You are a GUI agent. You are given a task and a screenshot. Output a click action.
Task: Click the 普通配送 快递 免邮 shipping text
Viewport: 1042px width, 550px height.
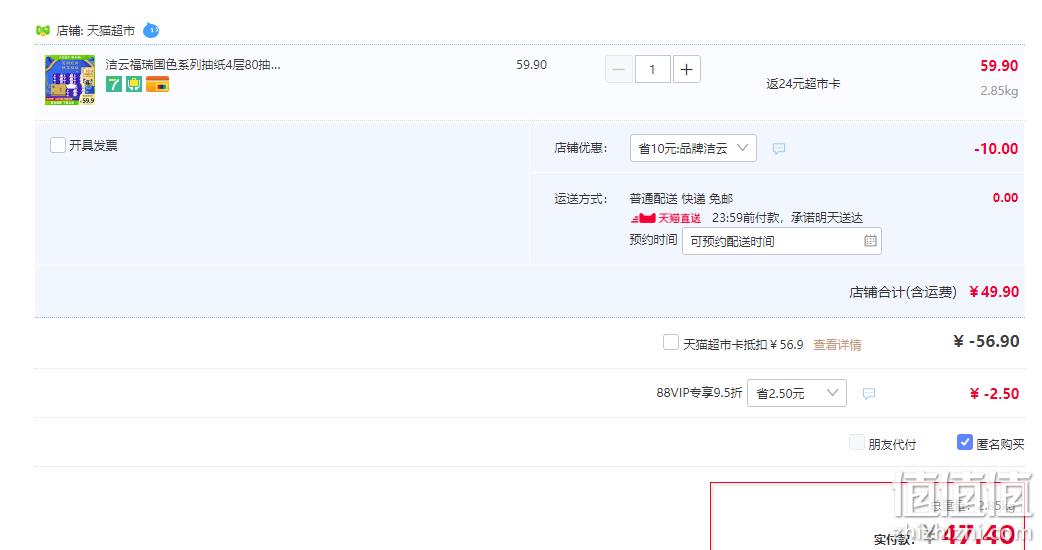click(681, 199)
